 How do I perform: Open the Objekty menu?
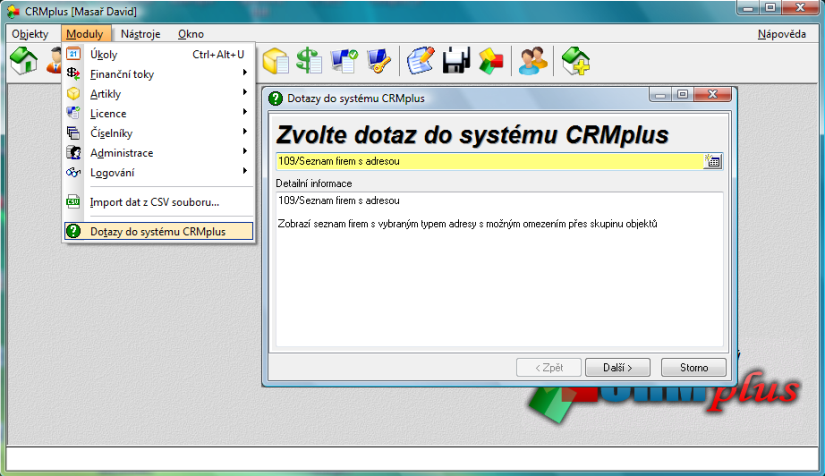(30, 34)
